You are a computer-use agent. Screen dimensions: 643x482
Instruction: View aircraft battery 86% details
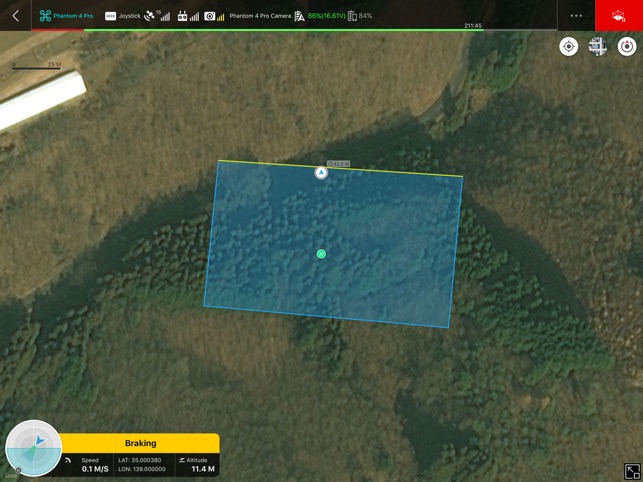click(x=320, y=16)
